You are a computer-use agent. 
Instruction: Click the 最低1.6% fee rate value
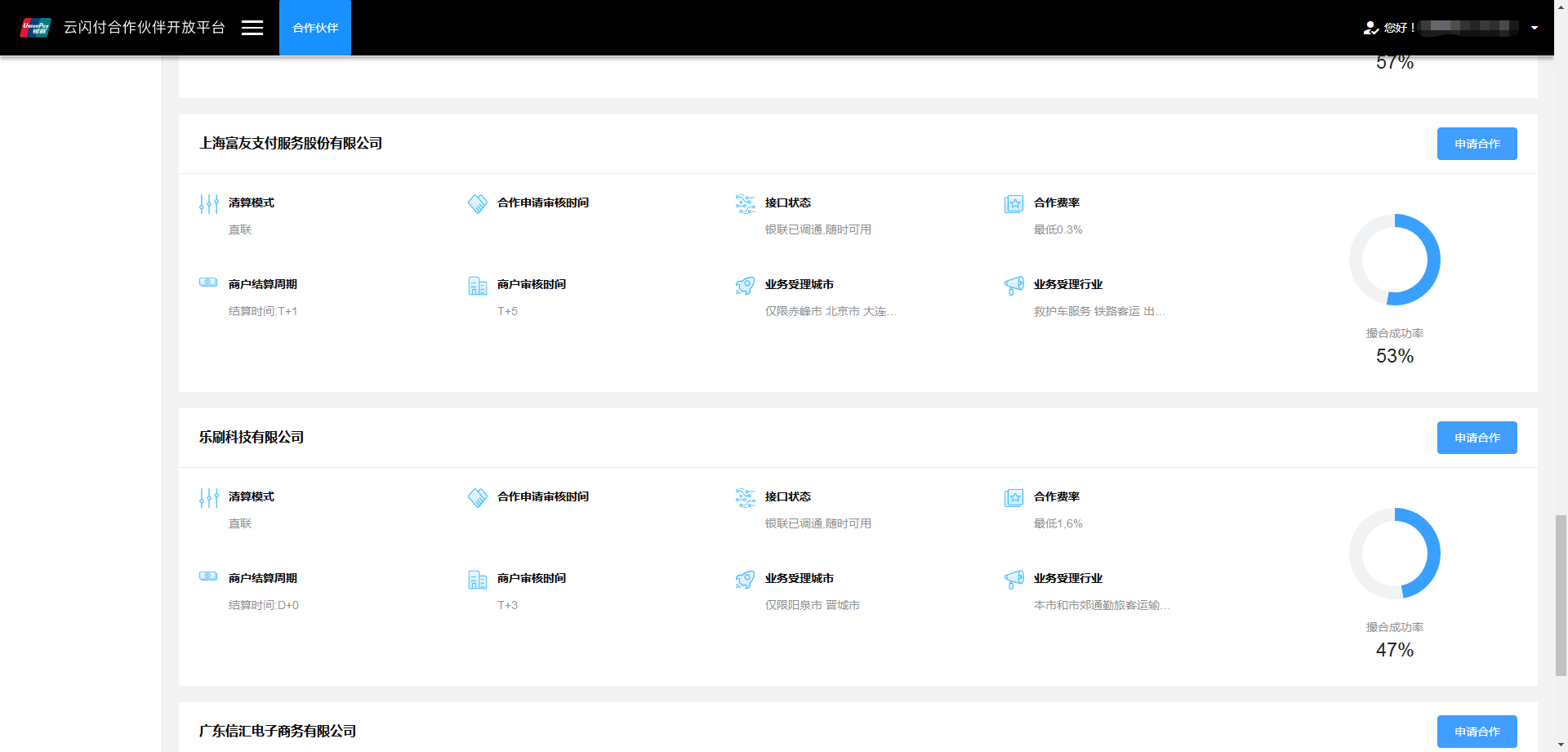click(x=1058, y=523)
